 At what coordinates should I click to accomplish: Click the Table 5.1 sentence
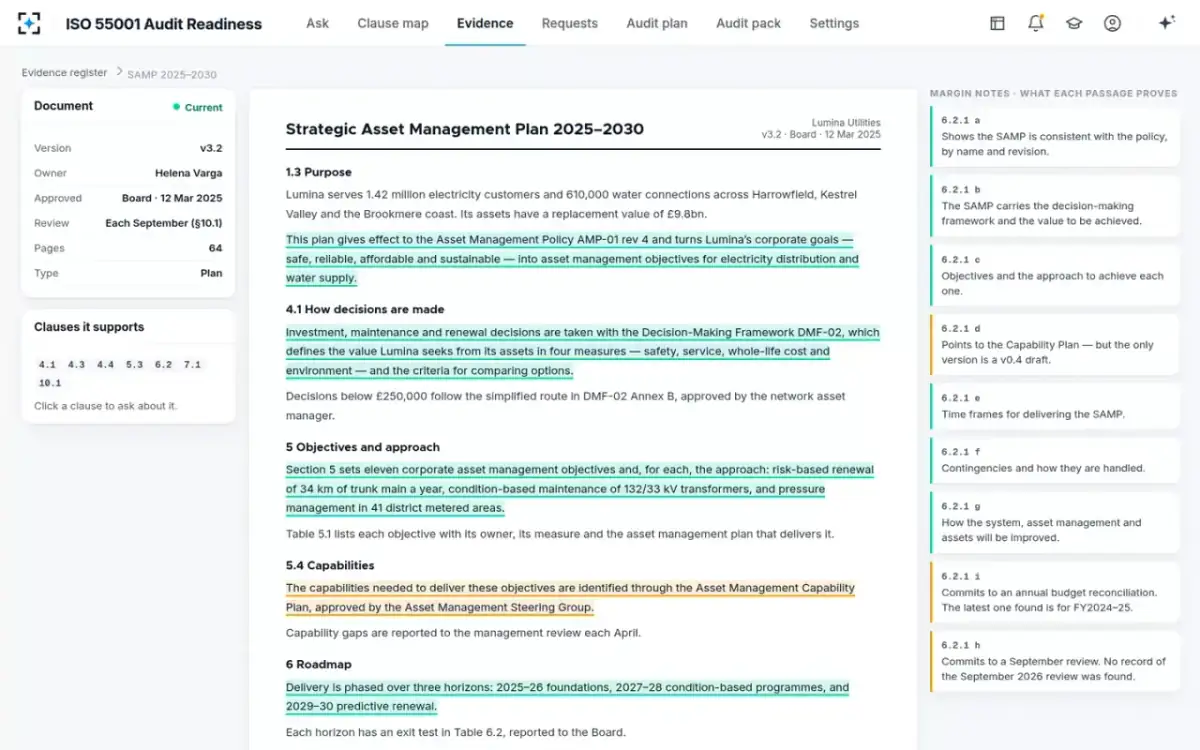click(x=560, y=534)
